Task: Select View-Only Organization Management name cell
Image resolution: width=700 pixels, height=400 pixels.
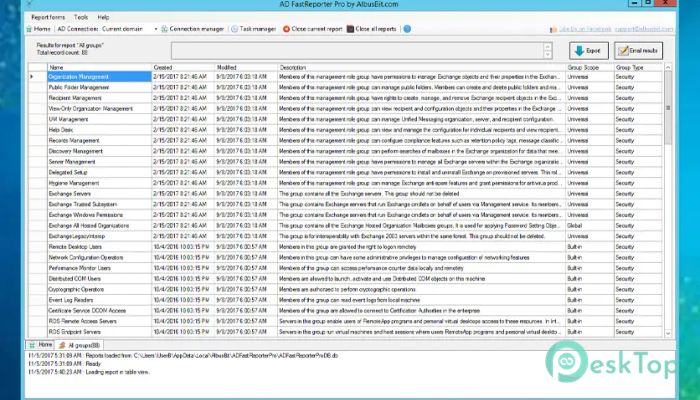Action: point(99,108)
